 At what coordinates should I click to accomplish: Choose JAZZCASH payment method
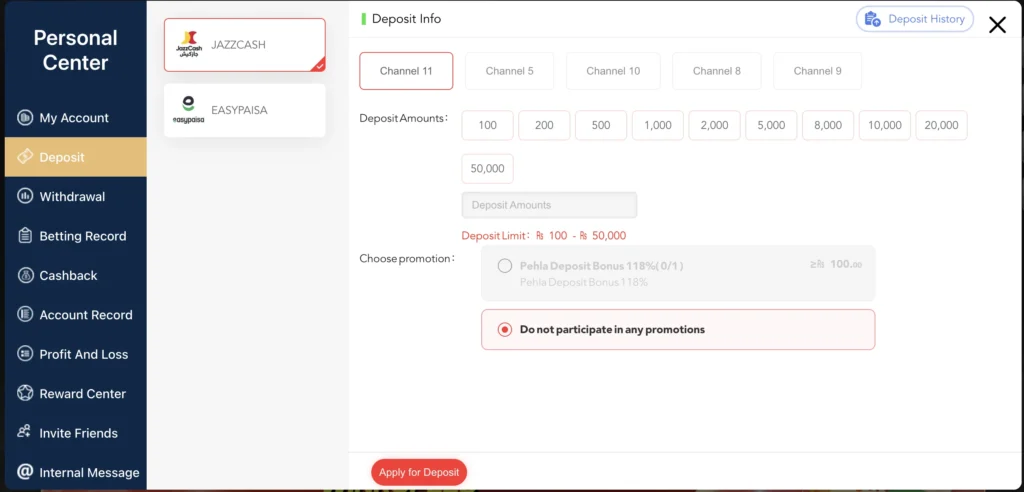pos(245,44)
